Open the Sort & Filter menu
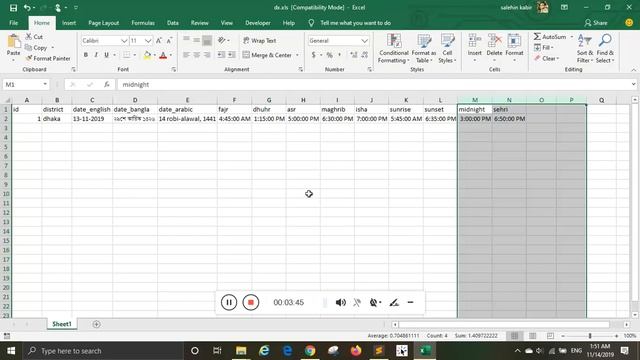 click(584, 49)
